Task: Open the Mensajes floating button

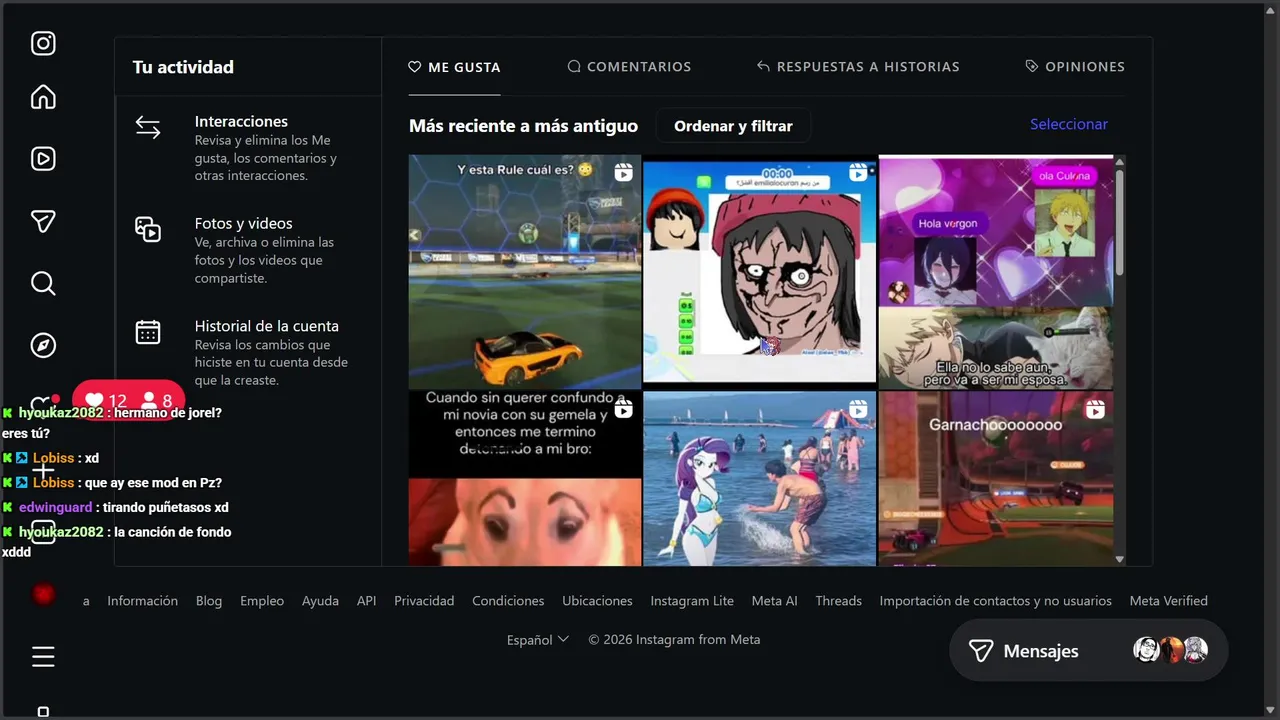Action: [x=1088, y=651]
